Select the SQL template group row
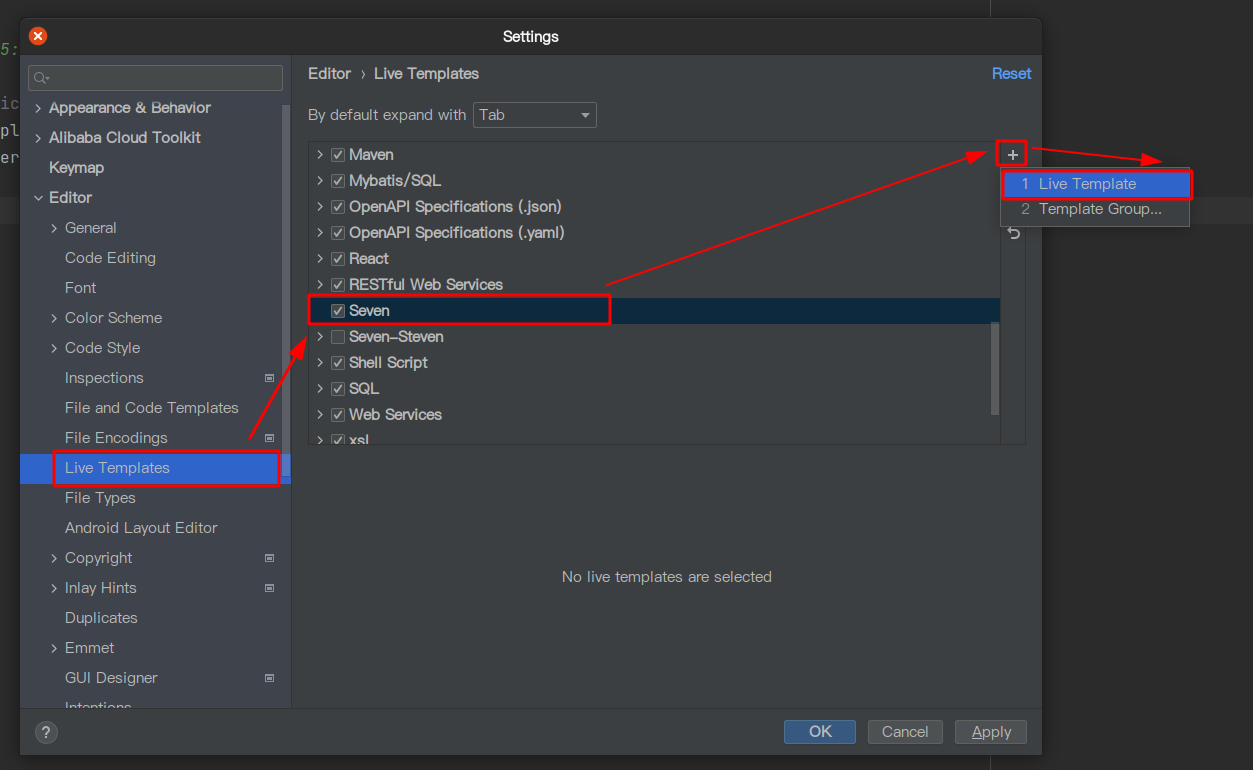The image size is (1253, 770). 654,389
